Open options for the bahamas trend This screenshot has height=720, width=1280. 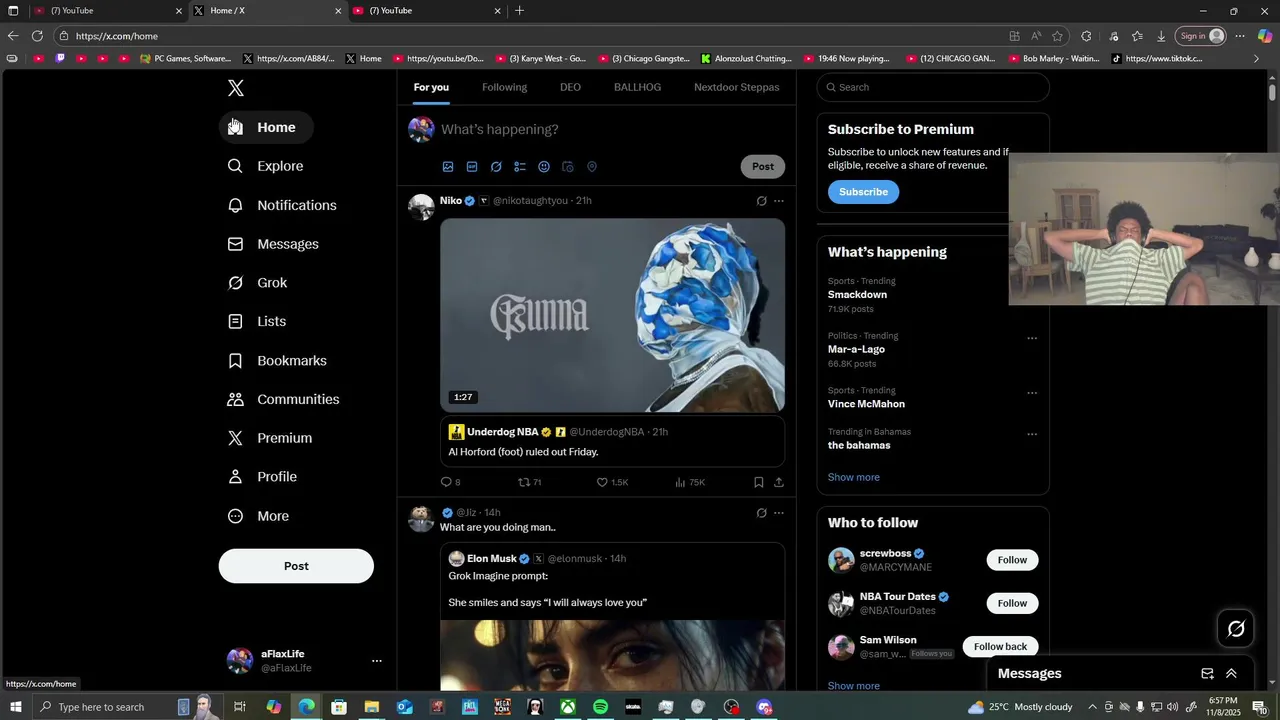1032,434
